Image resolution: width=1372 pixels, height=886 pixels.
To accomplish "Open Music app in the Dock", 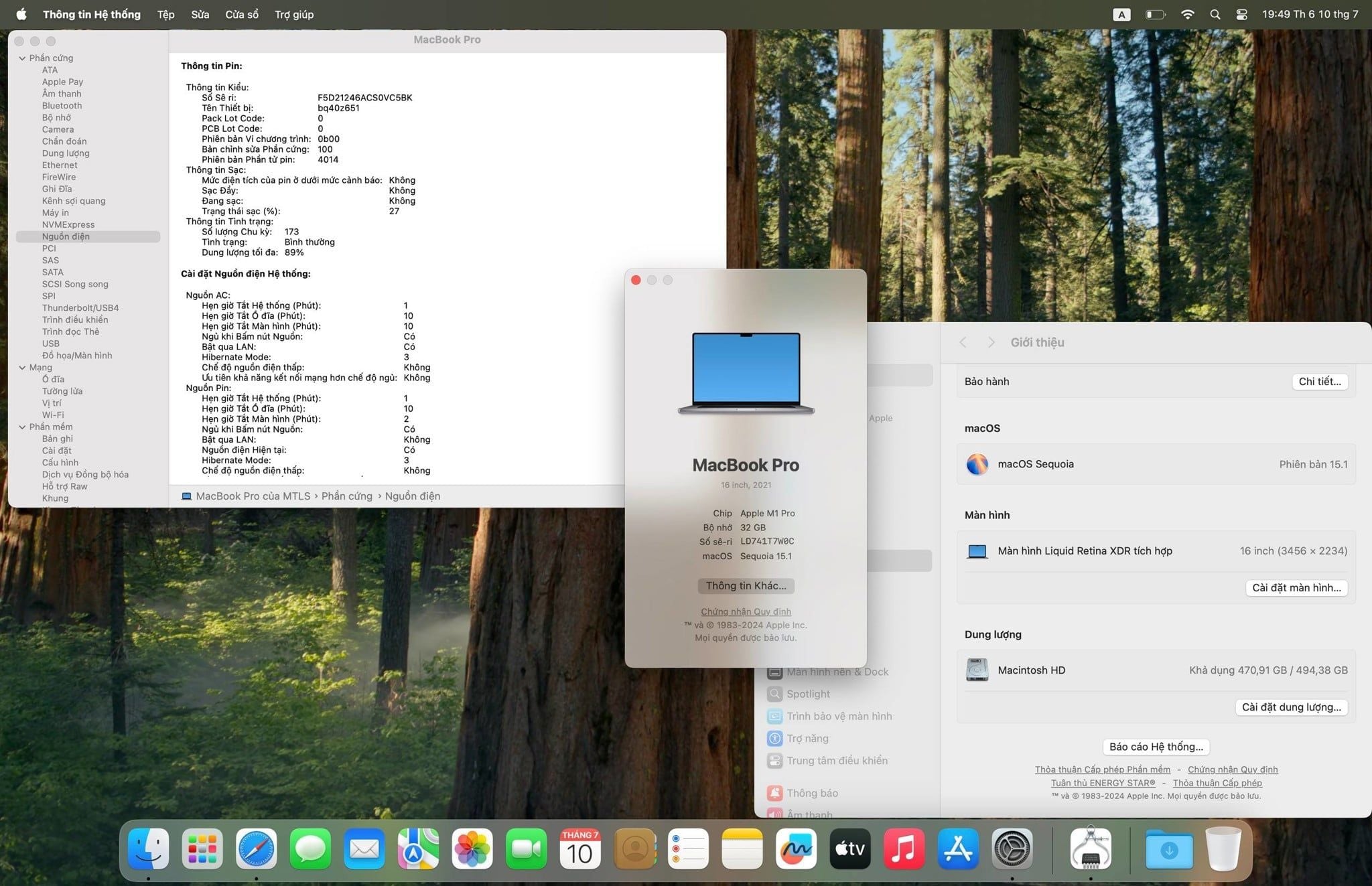I will 904,849.
